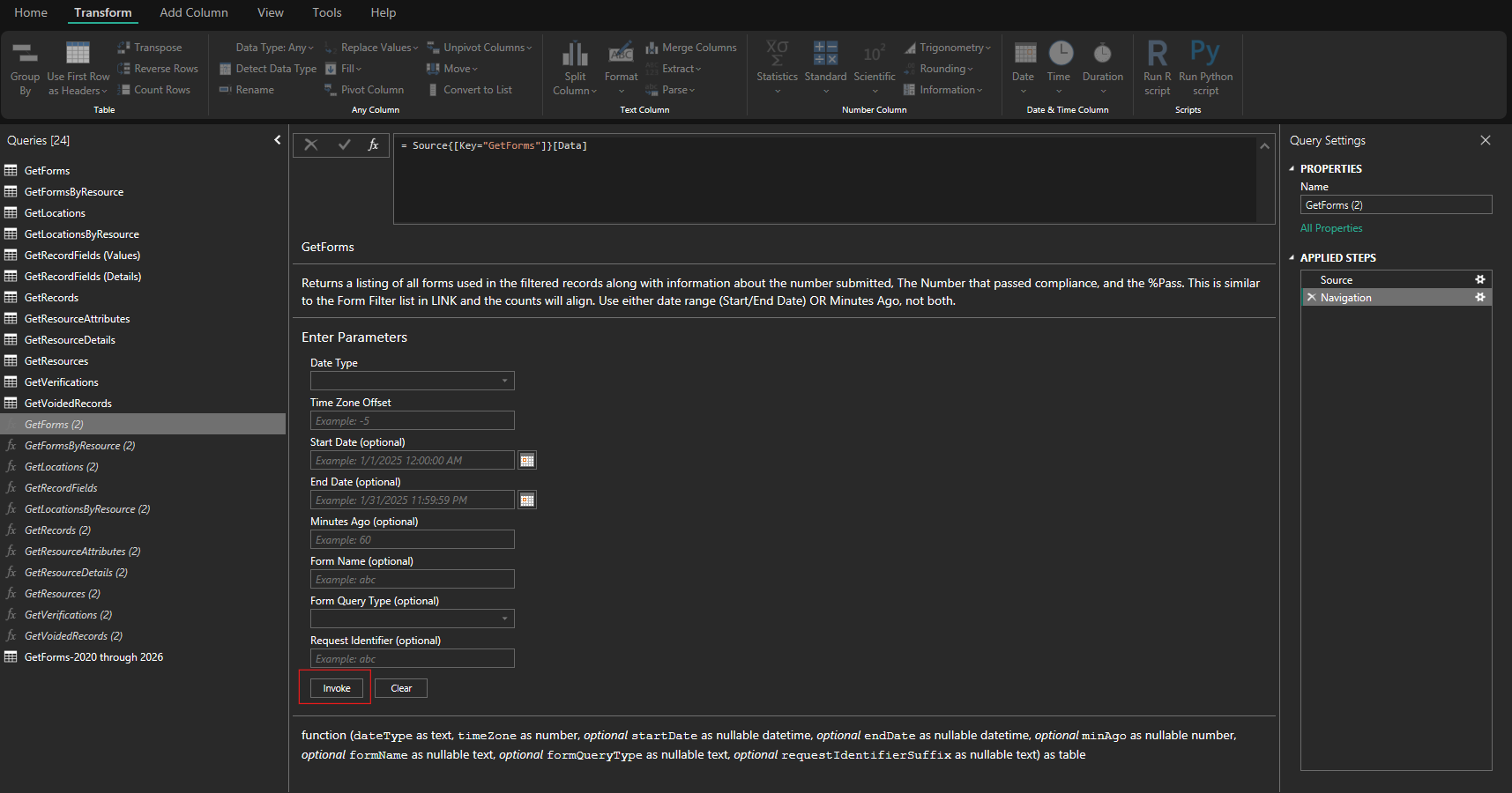Open the Start Date calendar picker
The height and width of the screenshot is (793, 1512).
tap(527, 461)
